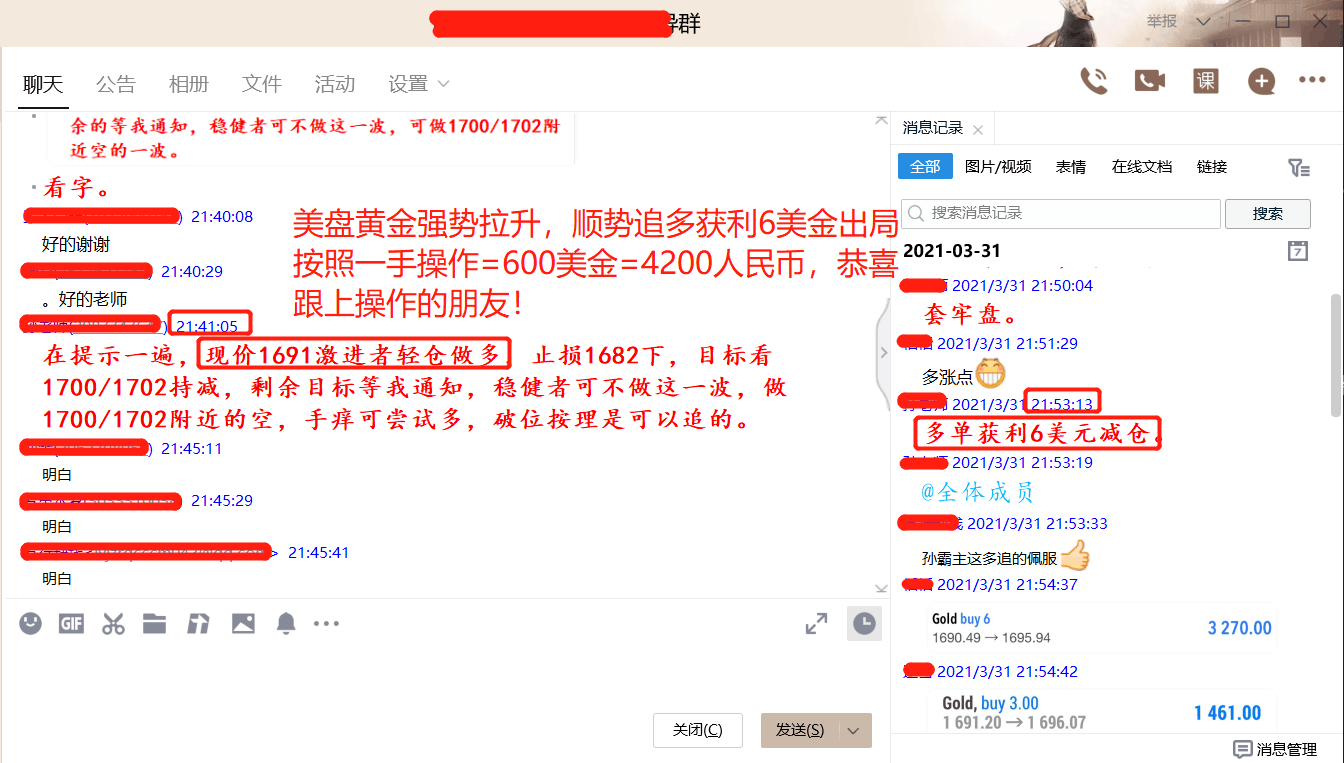
Task: Open the message filter funnel icon
Action: point(1299,168)
